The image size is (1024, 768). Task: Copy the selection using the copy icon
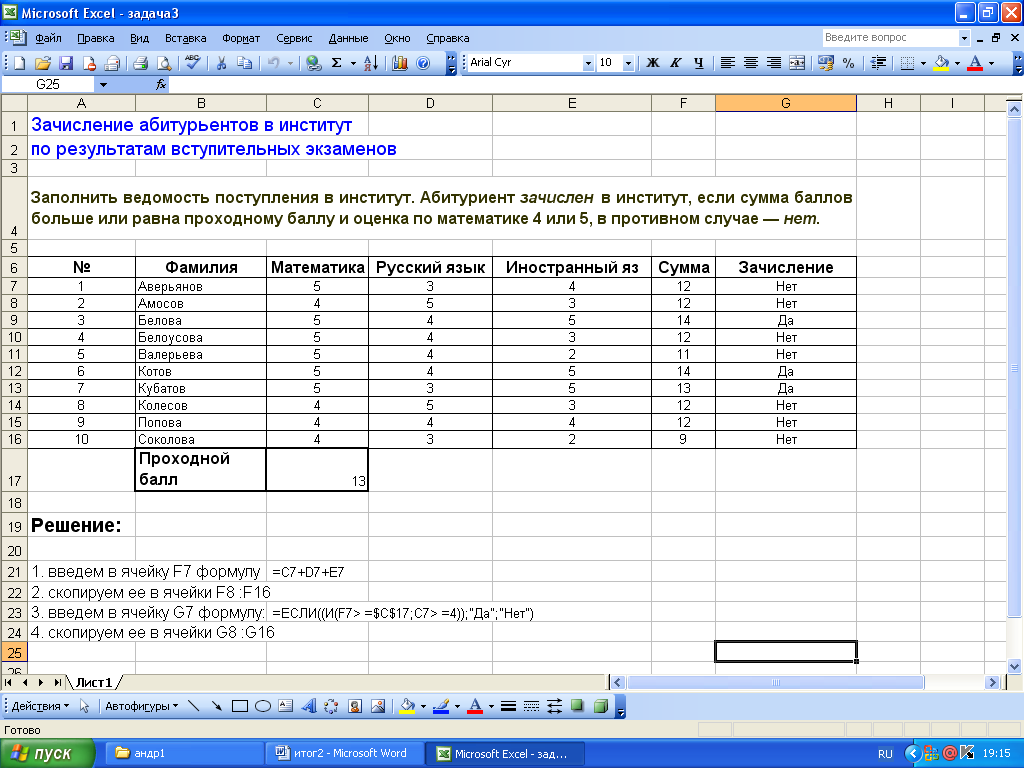coord(244,63)
